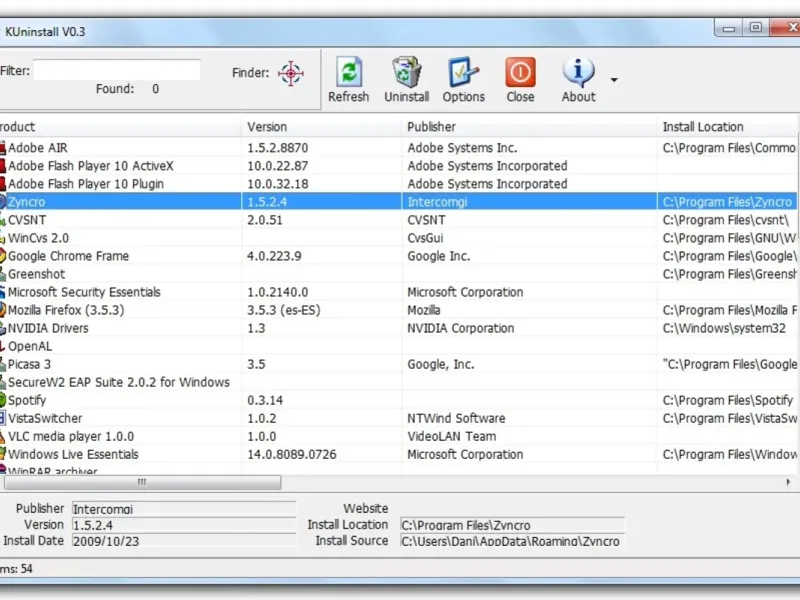Select the Greenshot entry
Viewport: 800px width, 600px height.
pos(398,274)
